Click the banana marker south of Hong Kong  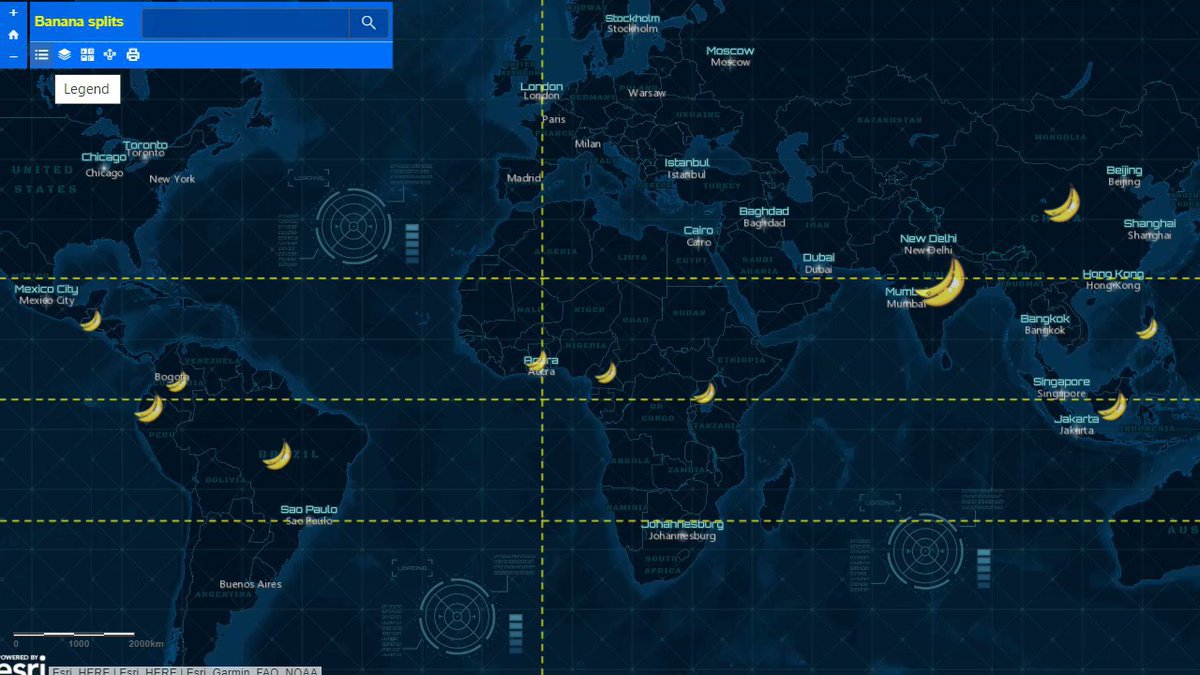1146,329
